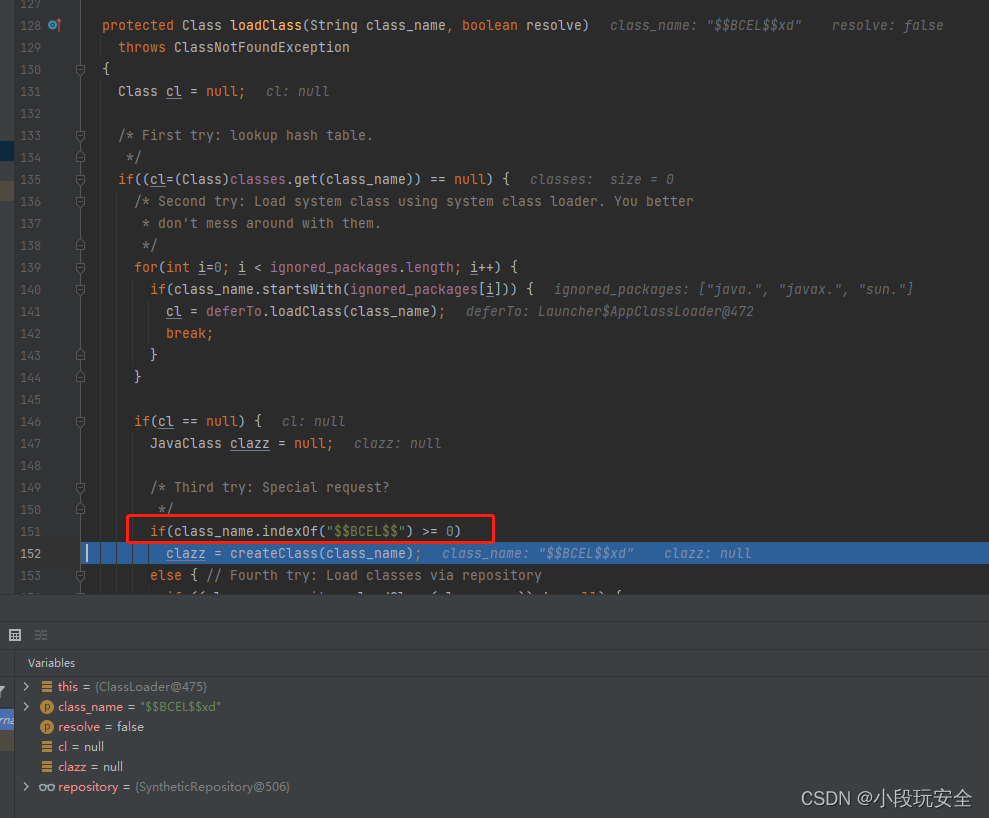
Task: Click the loadClass method name on line 128
Action: coord(266,25)
